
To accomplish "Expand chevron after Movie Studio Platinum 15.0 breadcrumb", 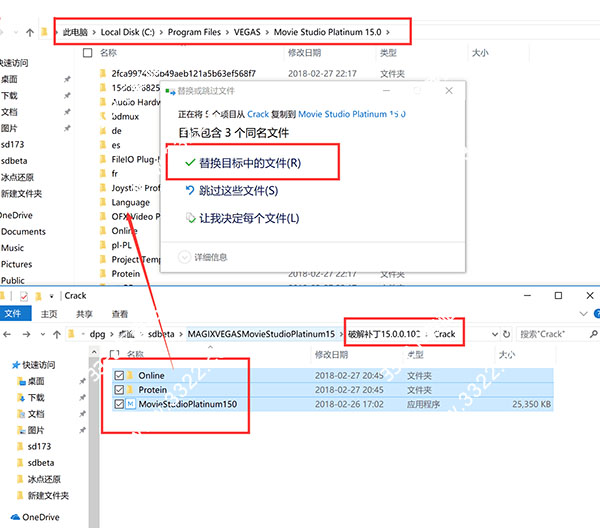I will click(388, 32).
